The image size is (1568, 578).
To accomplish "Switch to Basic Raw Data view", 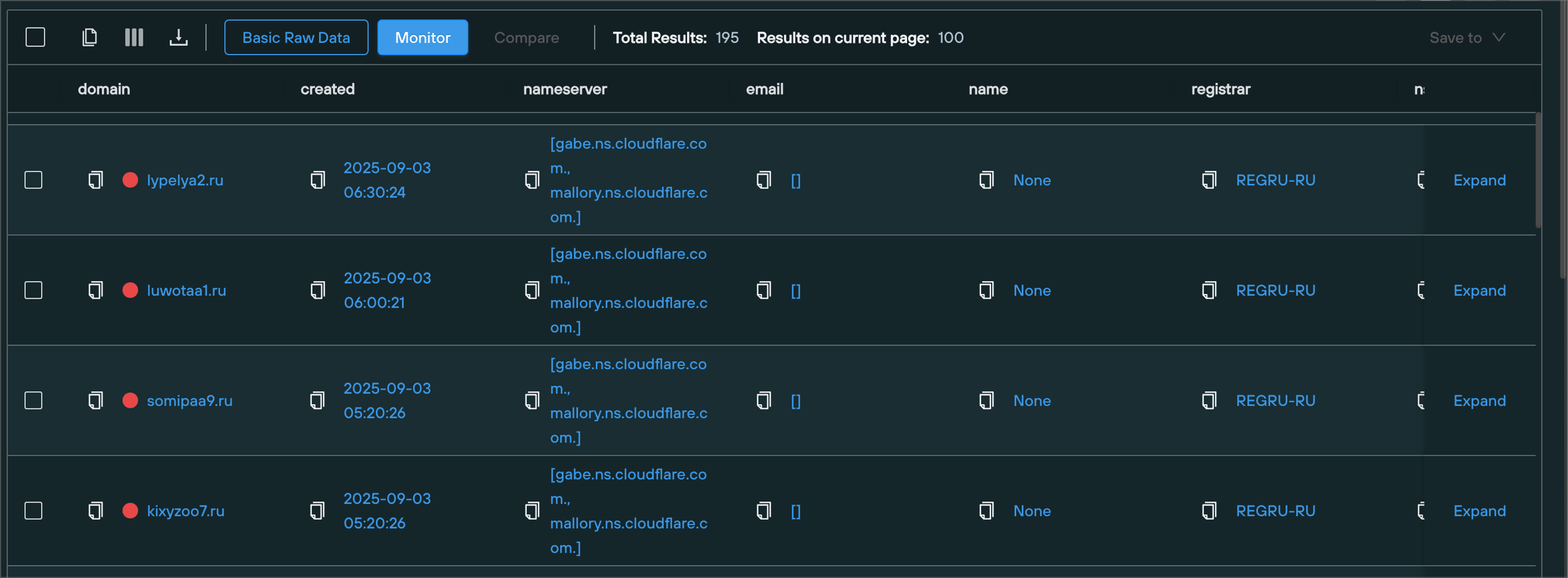I will (296, 37).
